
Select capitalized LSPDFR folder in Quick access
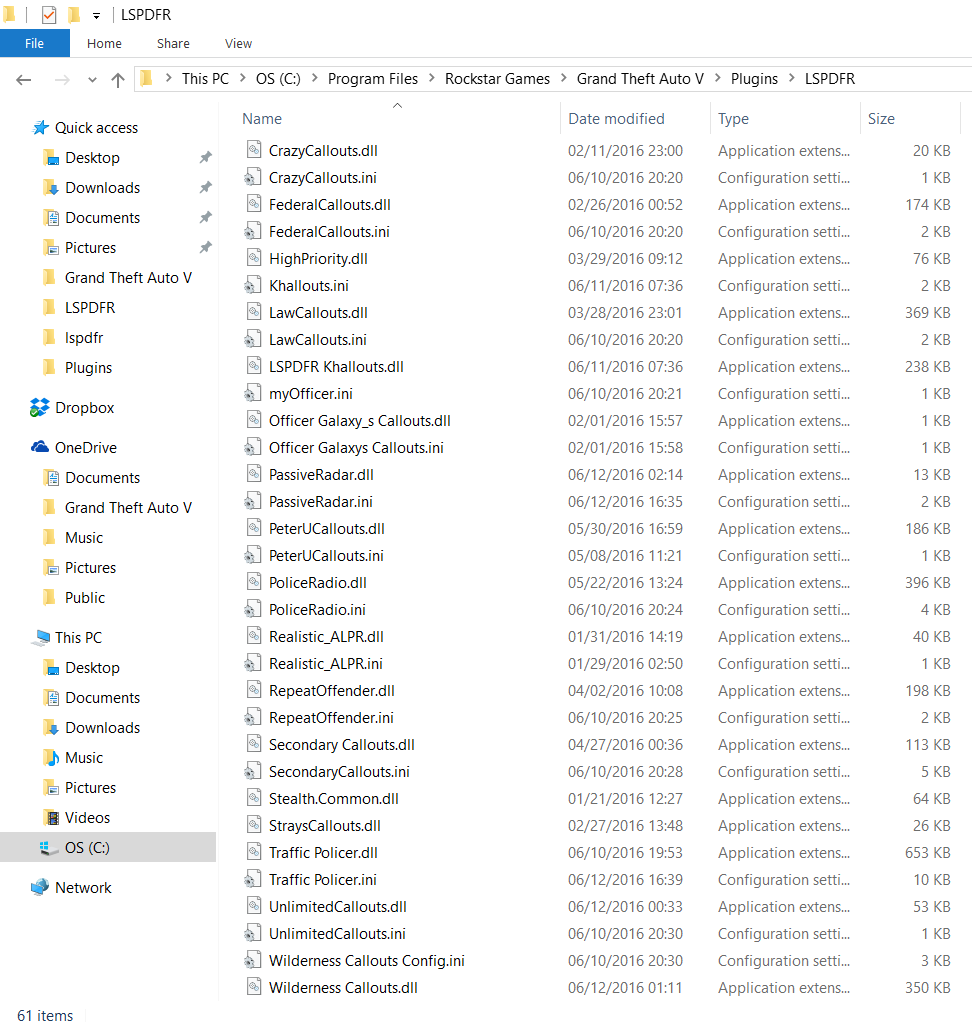90,307
